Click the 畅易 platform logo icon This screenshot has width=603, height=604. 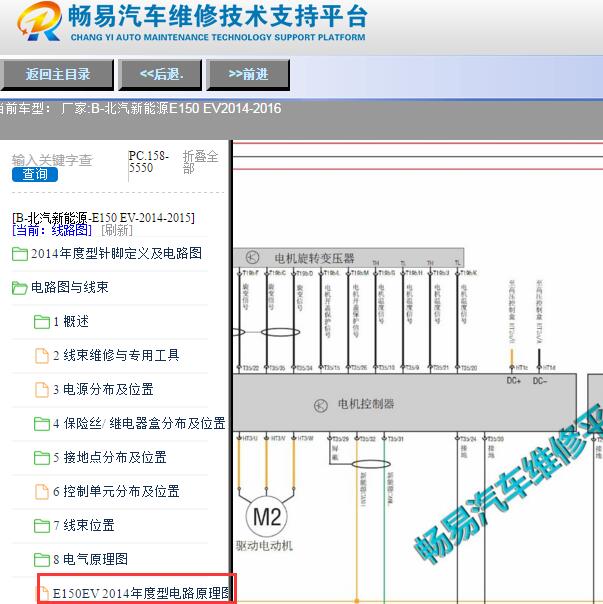[x=39, y=21]
